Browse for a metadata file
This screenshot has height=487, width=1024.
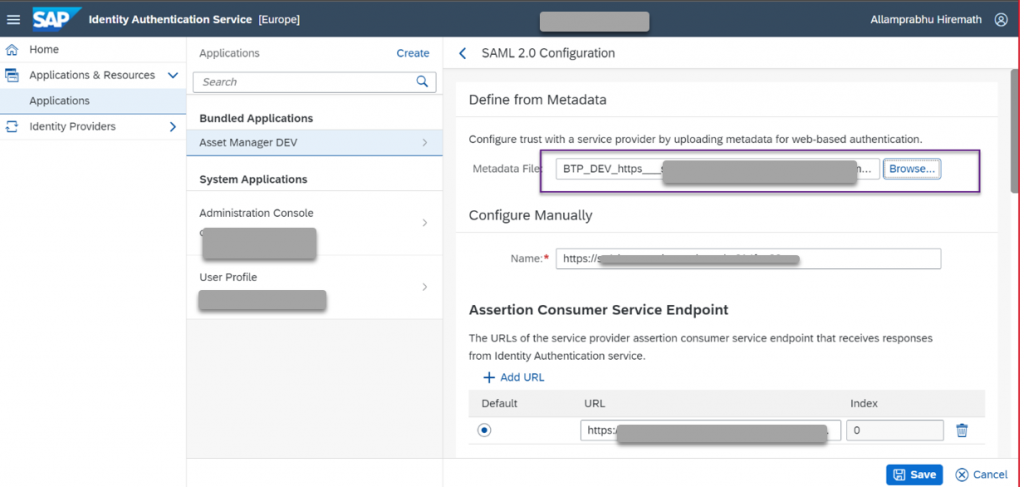coord(912,168)
